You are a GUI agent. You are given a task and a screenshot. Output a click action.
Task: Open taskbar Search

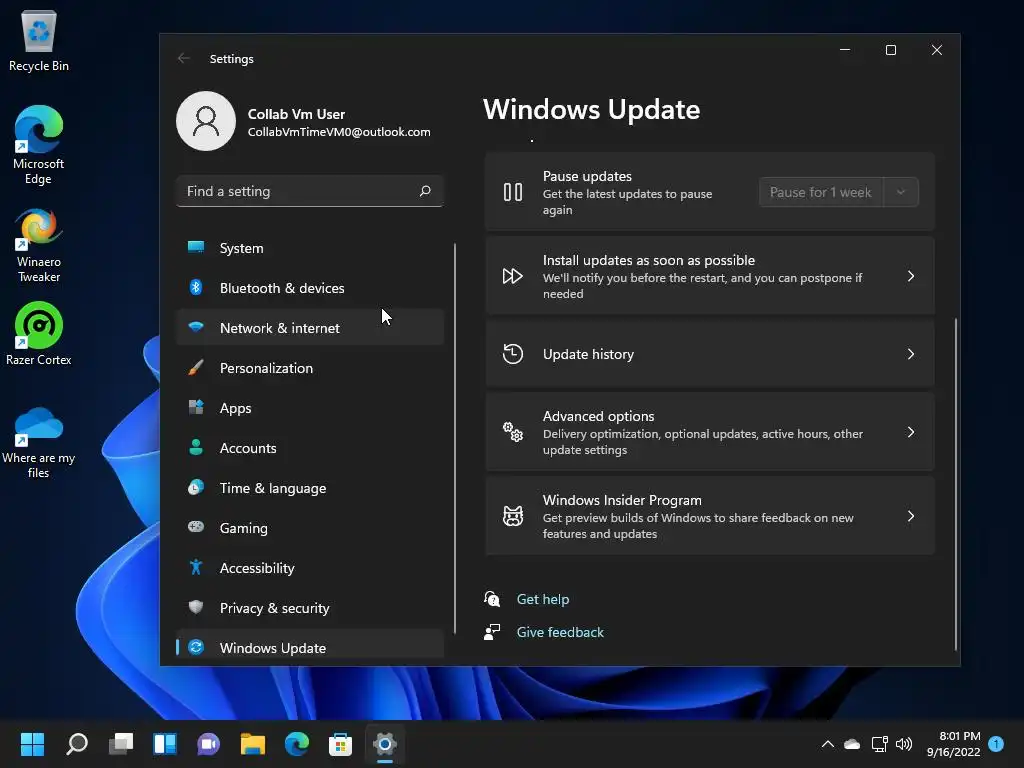tap(77, 744)
